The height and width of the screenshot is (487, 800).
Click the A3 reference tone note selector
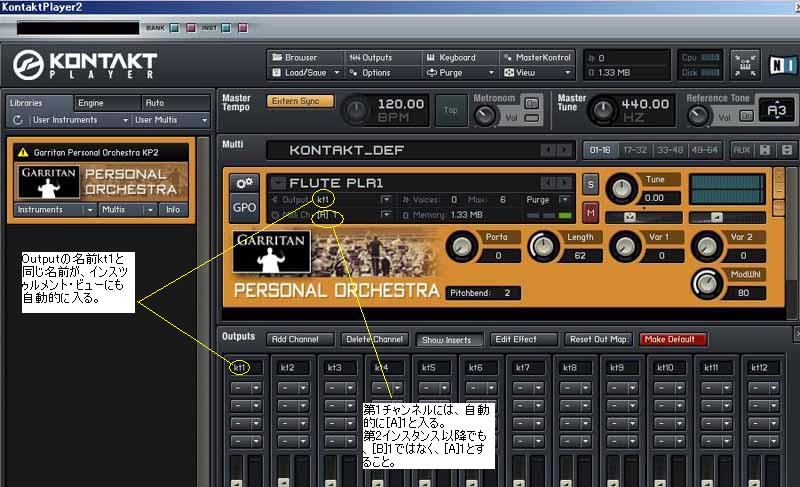(776, 110)
